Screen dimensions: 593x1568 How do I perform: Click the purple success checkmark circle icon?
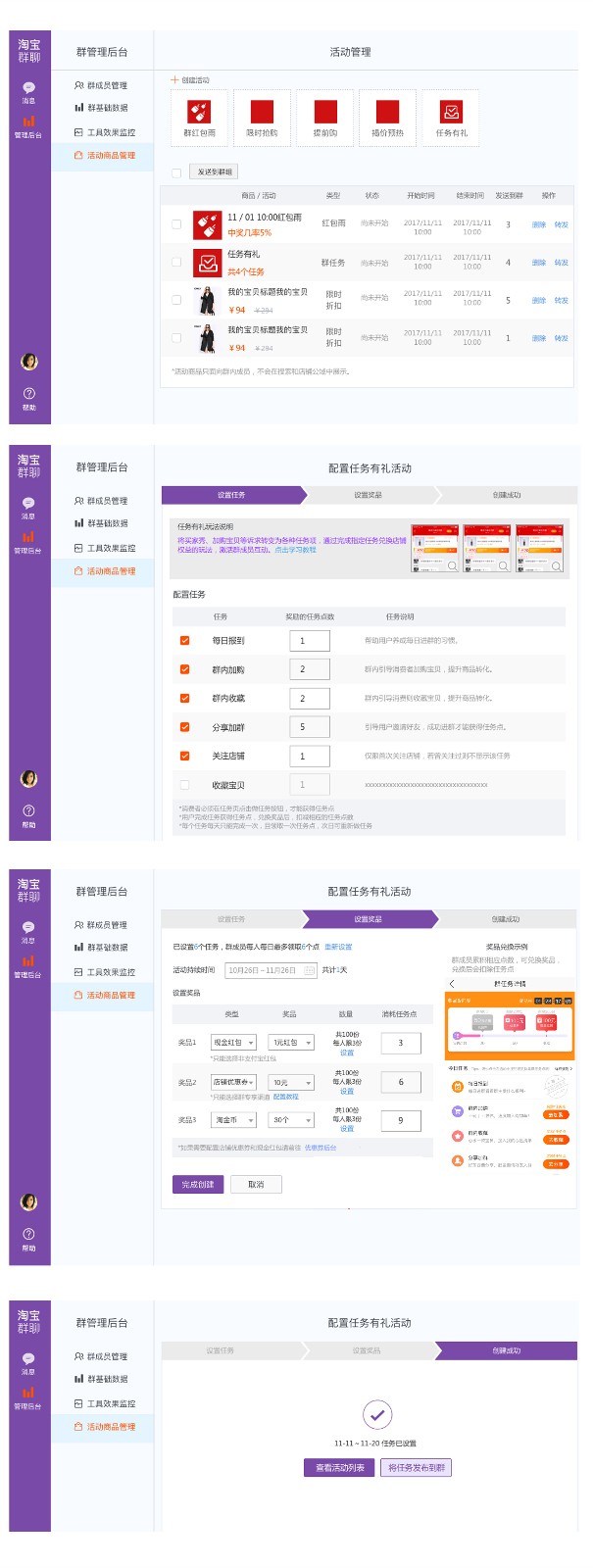377,1414
